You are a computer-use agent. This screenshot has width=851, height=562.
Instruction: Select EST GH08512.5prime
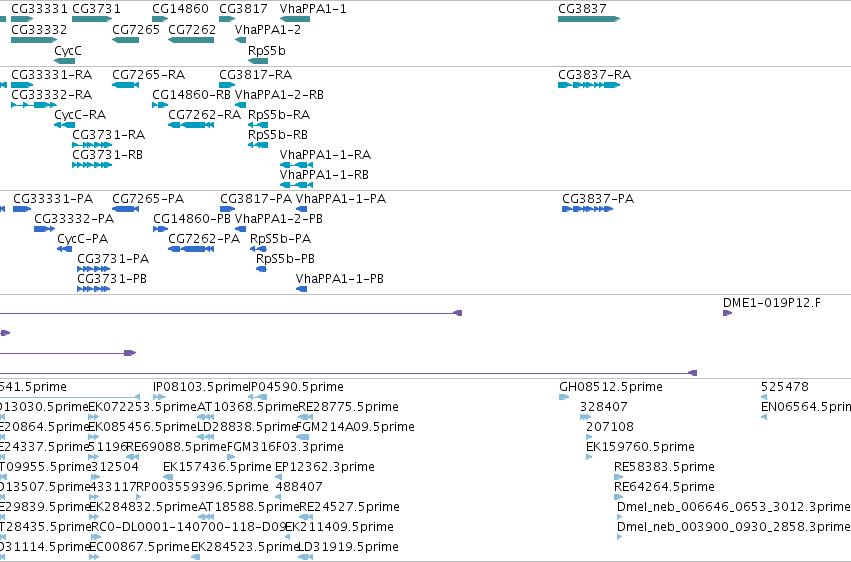click(x=564, y=397)
